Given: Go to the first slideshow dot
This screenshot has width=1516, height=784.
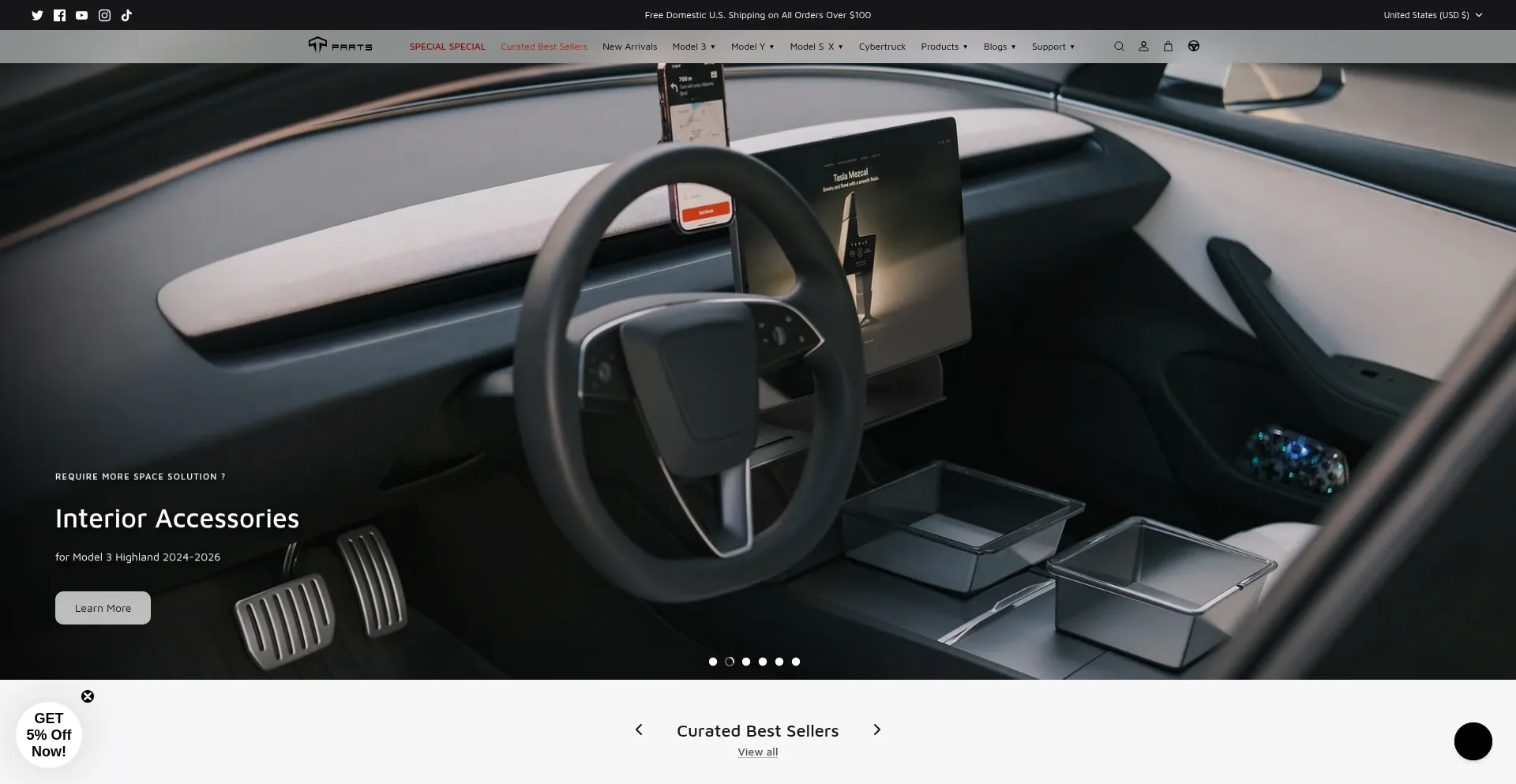Looking at the screenshot, I should tap(713, 662).
